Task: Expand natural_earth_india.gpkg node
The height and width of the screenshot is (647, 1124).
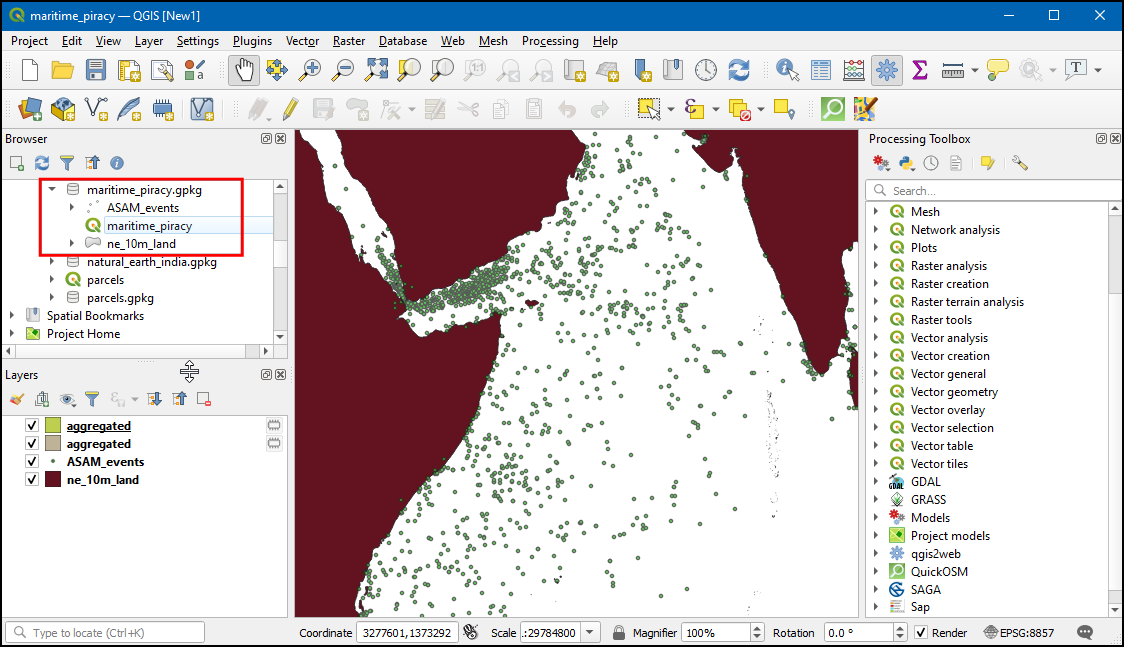Action: 52,262
